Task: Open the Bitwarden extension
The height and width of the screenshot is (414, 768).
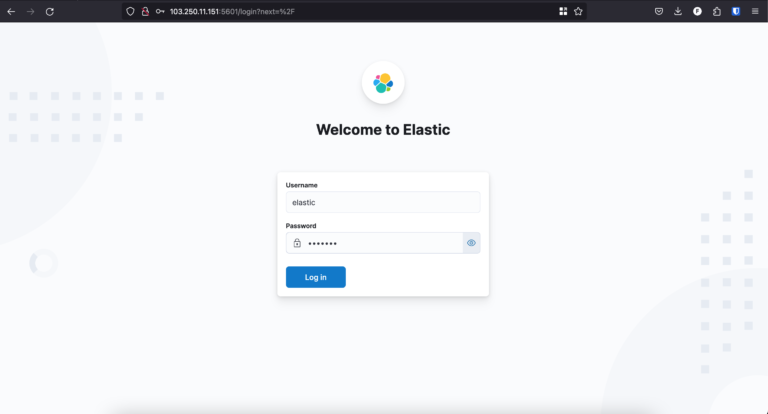Action: tap(736, 11)
